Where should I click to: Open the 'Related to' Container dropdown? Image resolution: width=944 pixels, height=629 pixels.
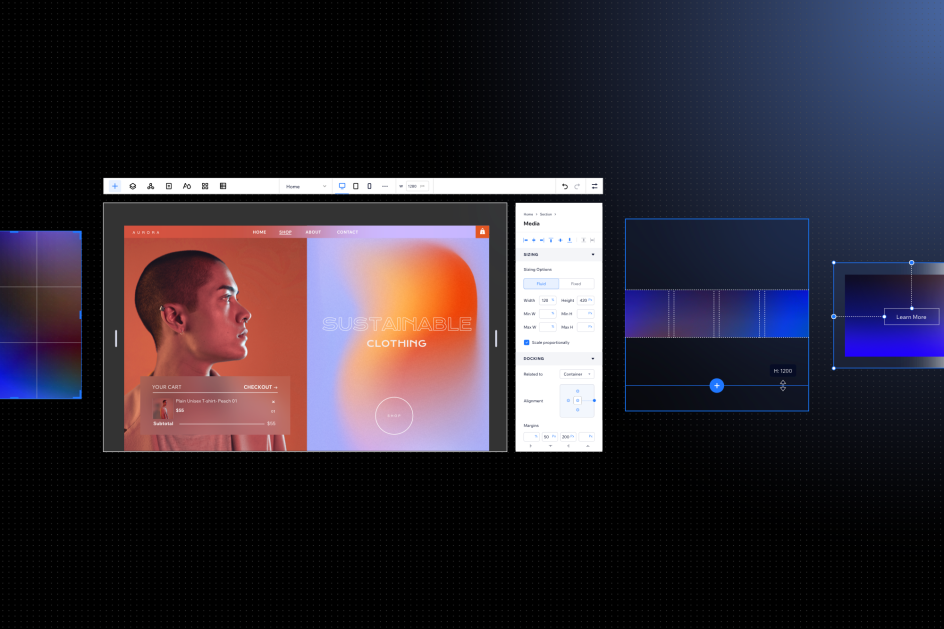point(576,374)
